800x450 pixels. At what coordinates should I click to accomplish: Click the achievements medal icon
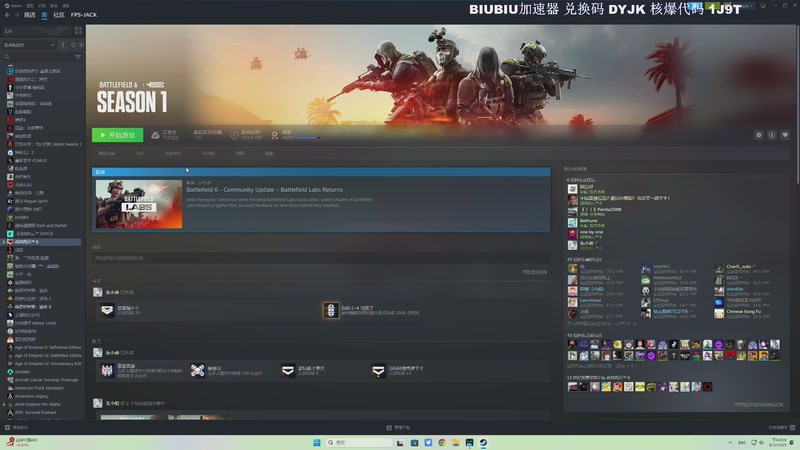(274, 135)
